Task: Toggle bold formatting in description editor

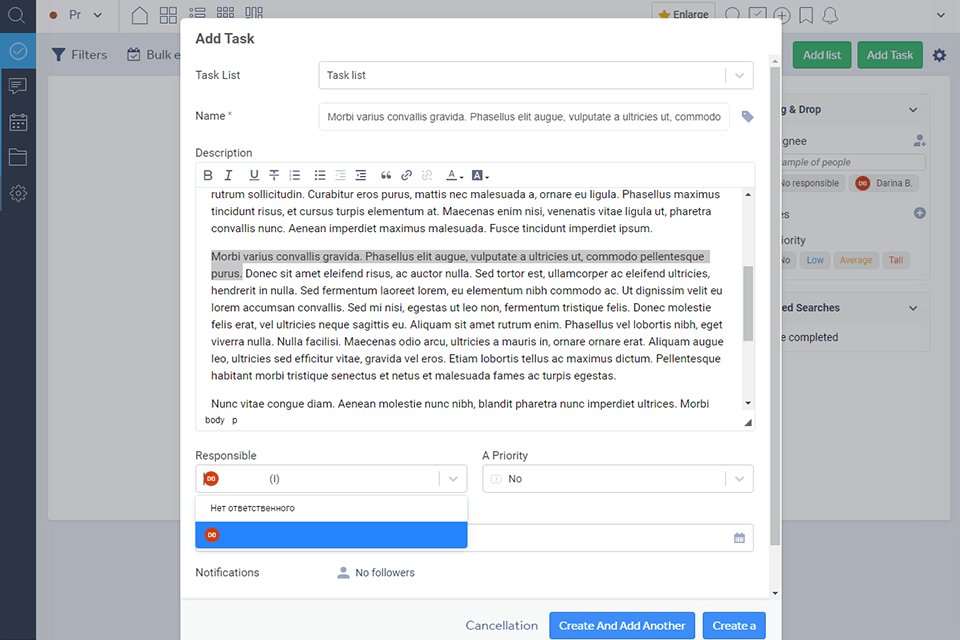Action: 208,175
